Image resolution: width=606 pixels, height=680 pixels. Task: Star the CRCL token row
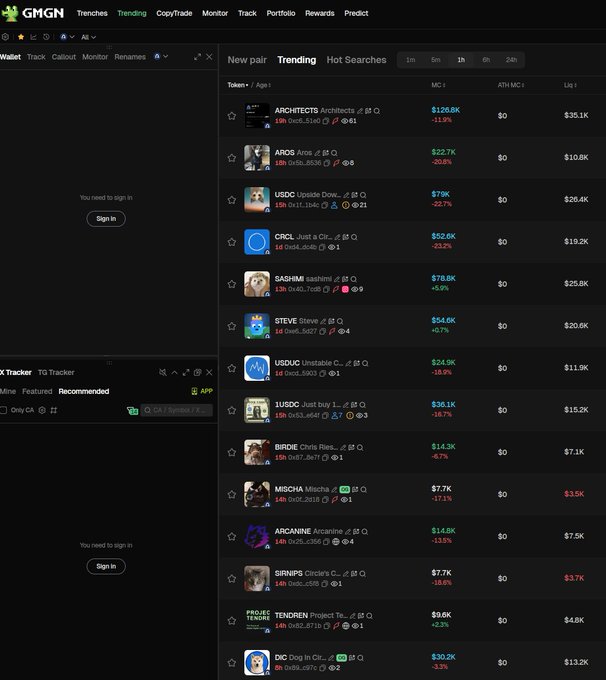(x=232, y=242)
